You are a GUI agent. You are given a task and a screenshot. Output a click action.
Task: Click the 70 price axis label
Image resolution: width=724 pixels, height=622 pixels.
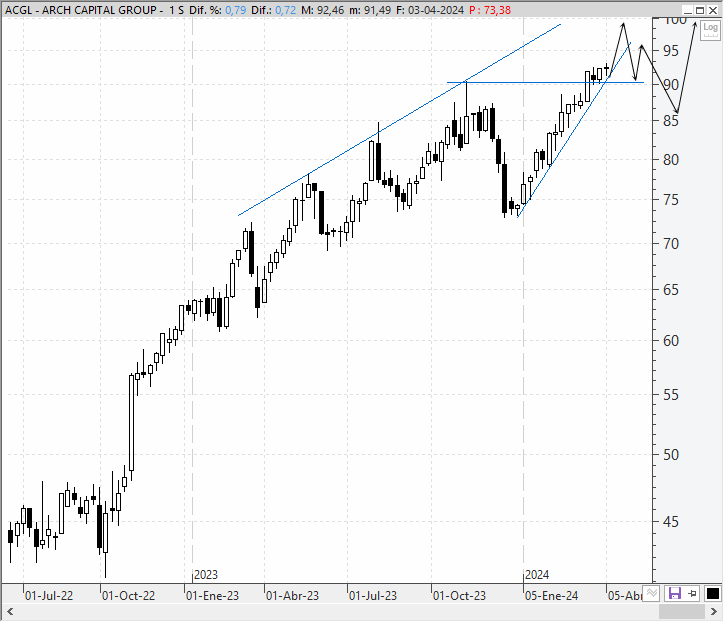pyautogui.click(x=671, y=243)
